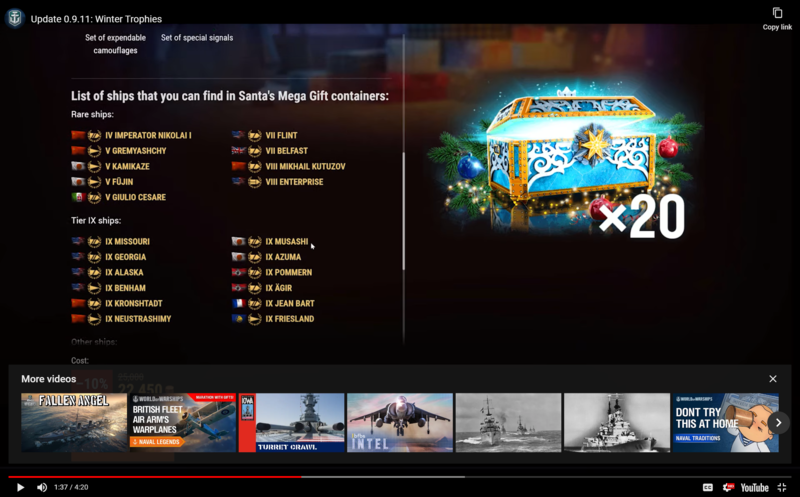The height and width of the screenshot is (497, 800).
Task: Click the 'Set of expendable camouflages' label
Action: tap(115, 44)
